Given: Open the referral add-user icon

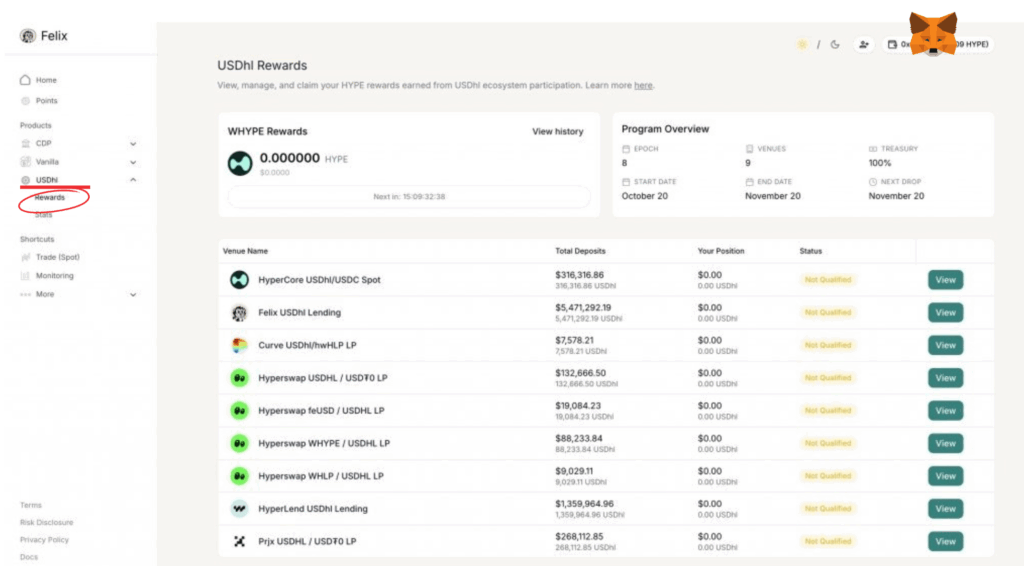Looking at the screenshot, I should tap(864, 45).
